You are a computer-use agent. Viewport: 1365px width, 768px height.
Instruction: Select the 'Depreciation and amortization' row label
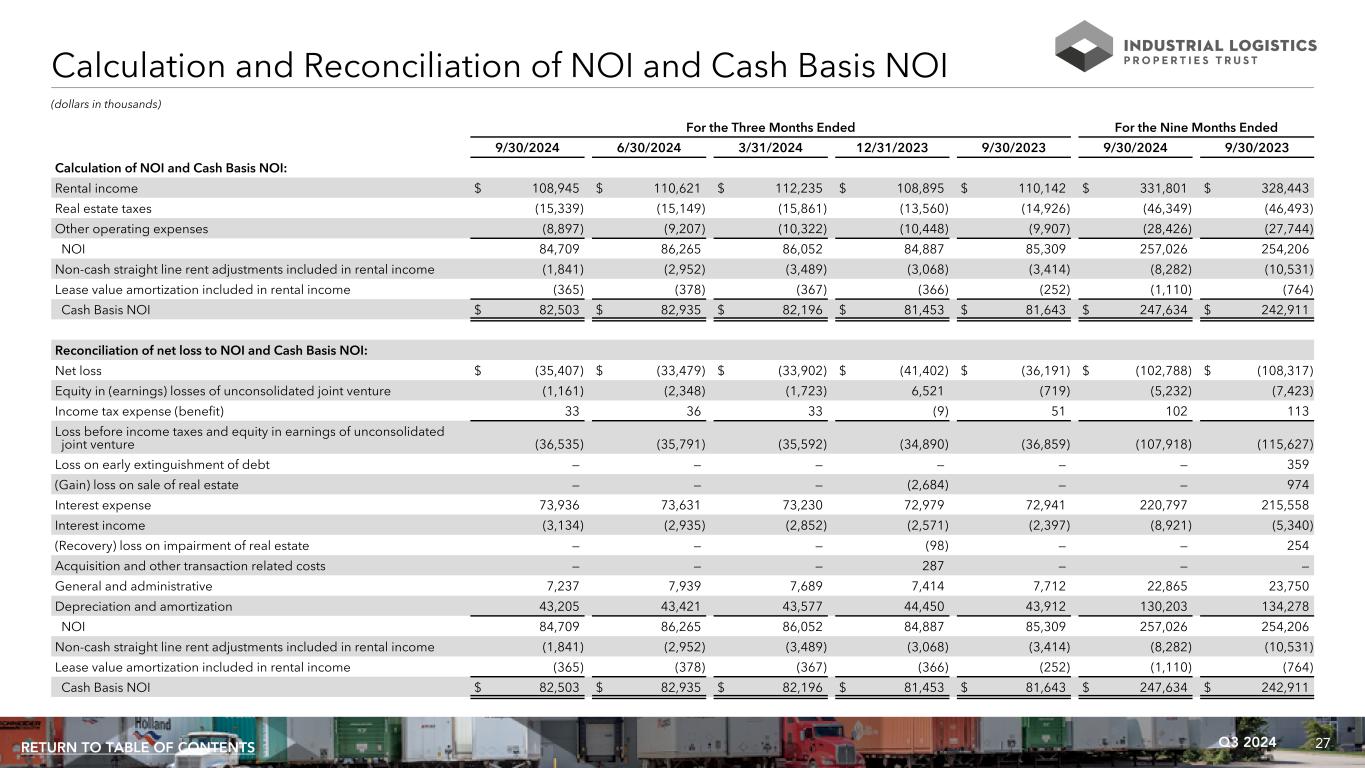pyautogui.click(x=143, y=606)
